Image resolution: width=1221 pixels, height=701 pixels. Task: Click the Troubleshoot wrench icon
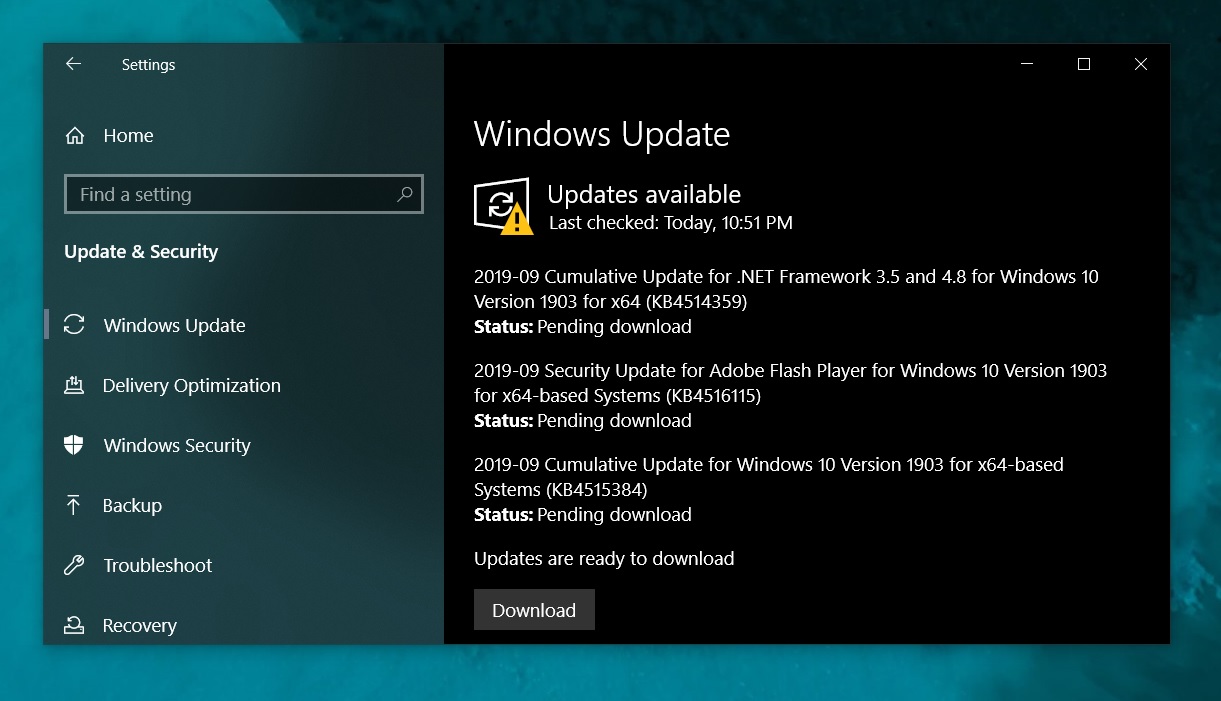click(74, 565)
